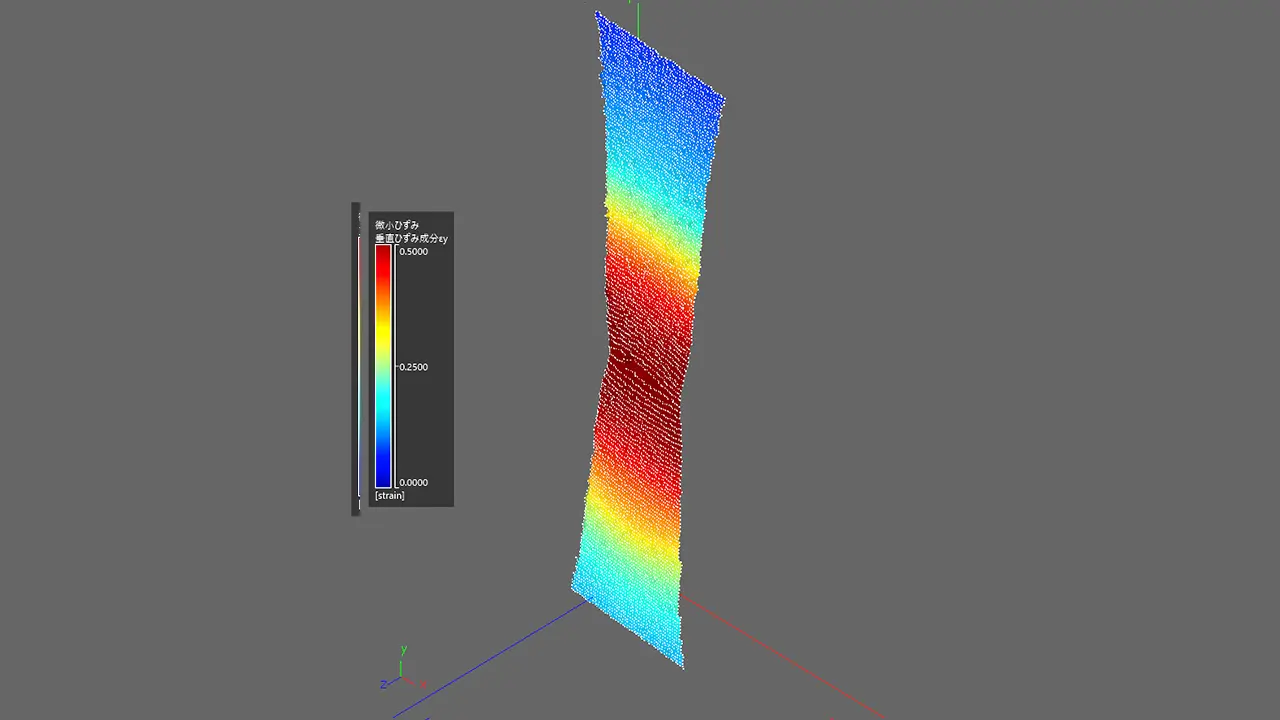Click the [strain] unit label
The width and height of the screenshot is (1280, 720).
[x=390, y=496]
